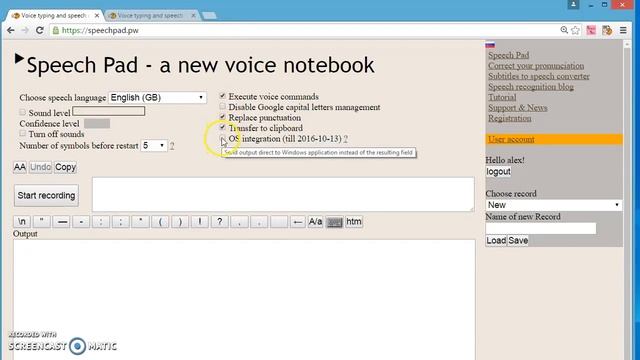Open Subtitles to speech converter link
This screenshot has width=640, height=360.
[x=539, y=76]
